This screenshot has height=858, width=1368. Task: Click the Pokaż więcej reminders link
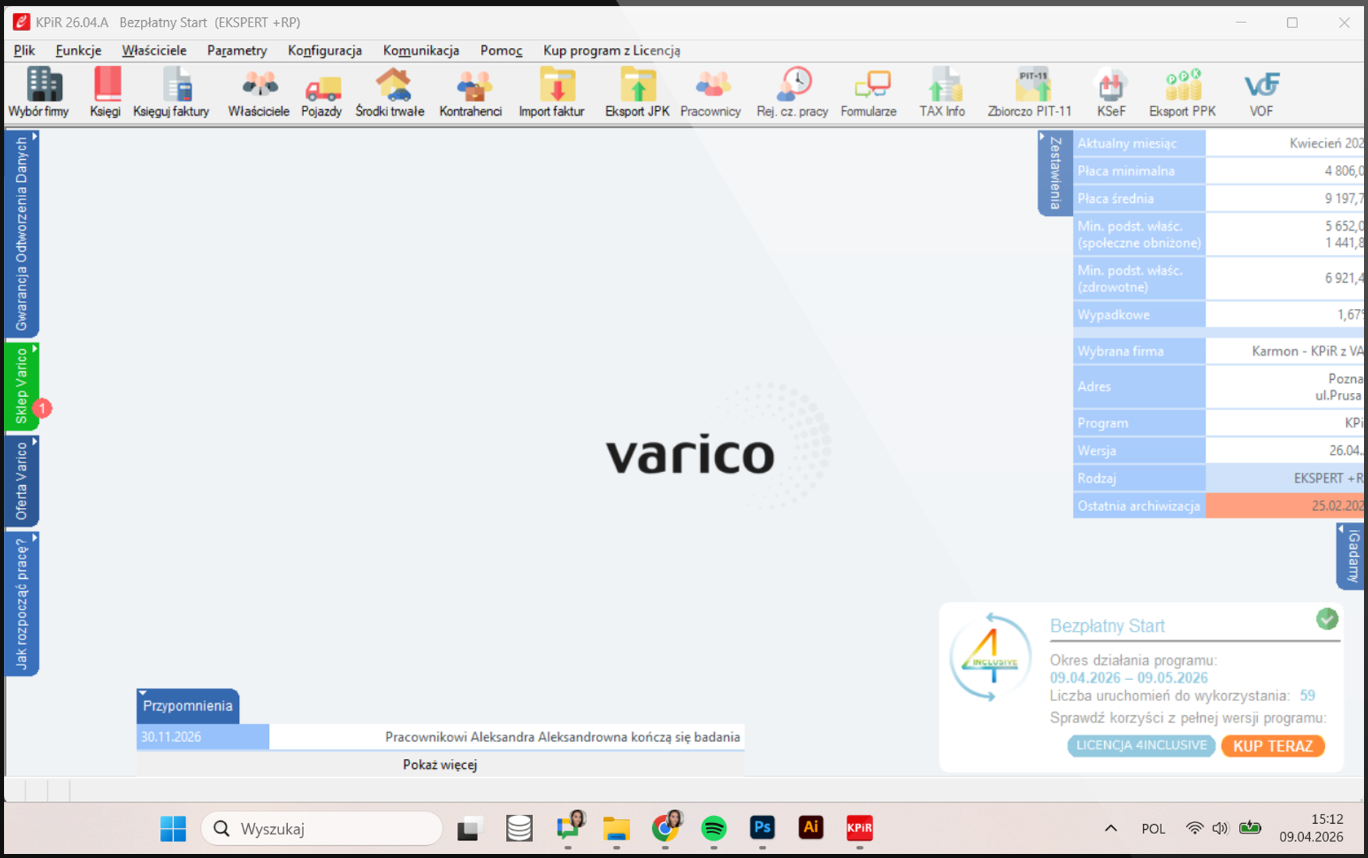(440, 765)
